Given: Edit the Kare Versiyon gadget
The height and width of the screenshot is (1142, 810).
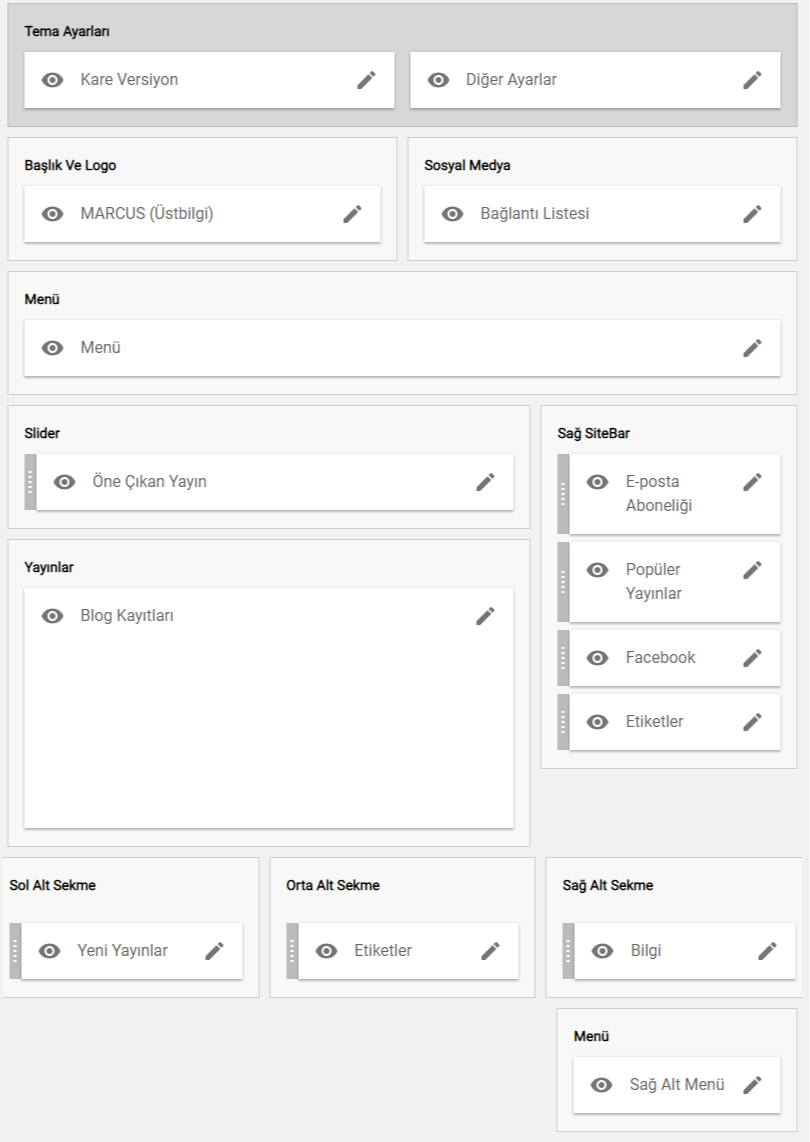Looking at the screenshot, I should click(x=366, y=80).
